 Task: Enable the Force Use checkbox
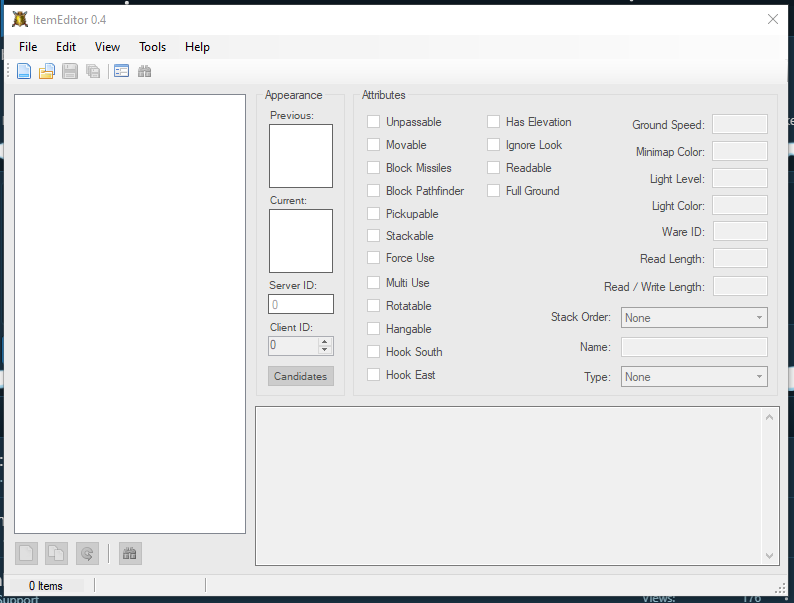373,258
